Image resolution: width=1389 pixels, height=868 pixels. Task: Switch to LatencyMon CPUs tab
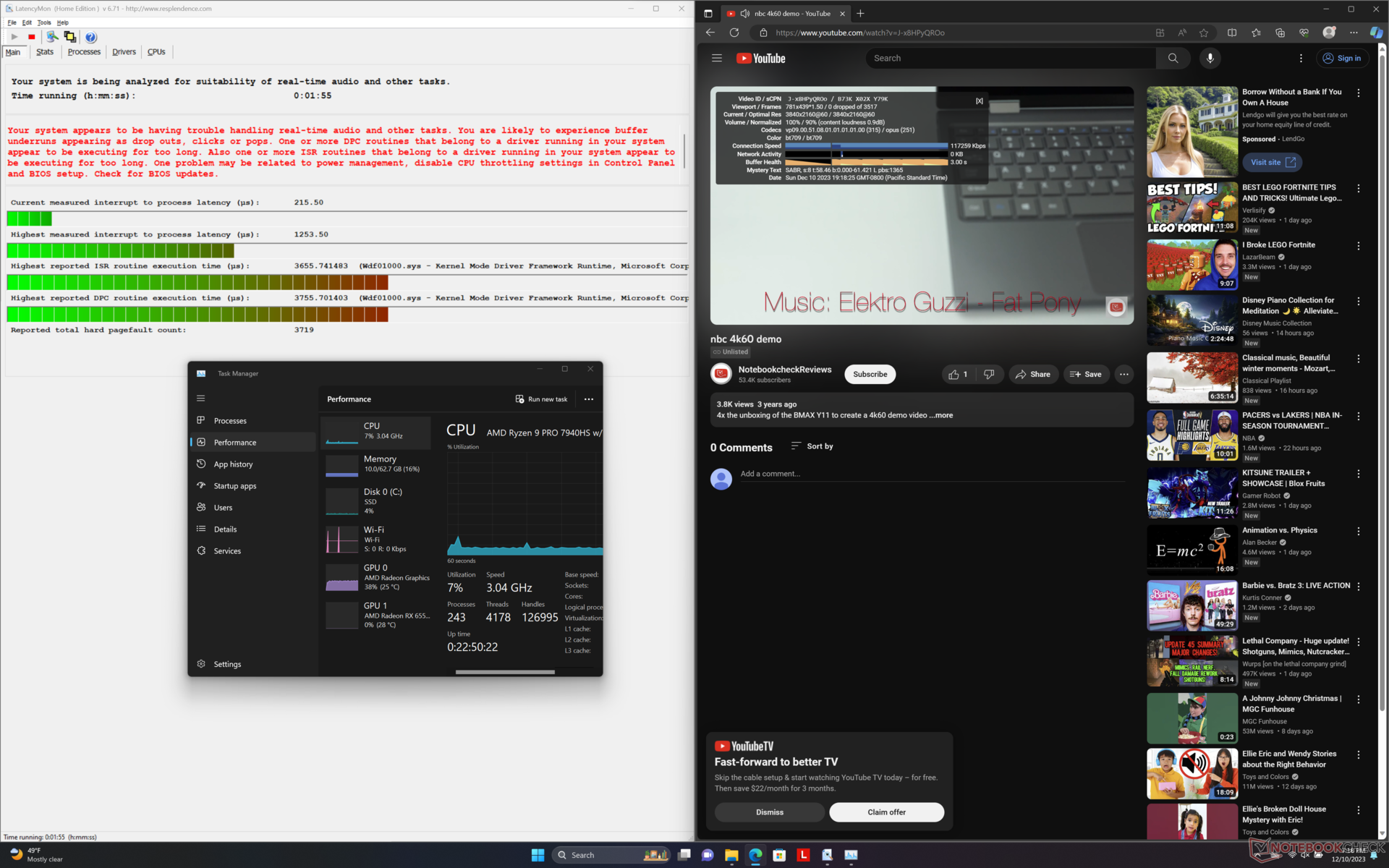tap(156, 52)
